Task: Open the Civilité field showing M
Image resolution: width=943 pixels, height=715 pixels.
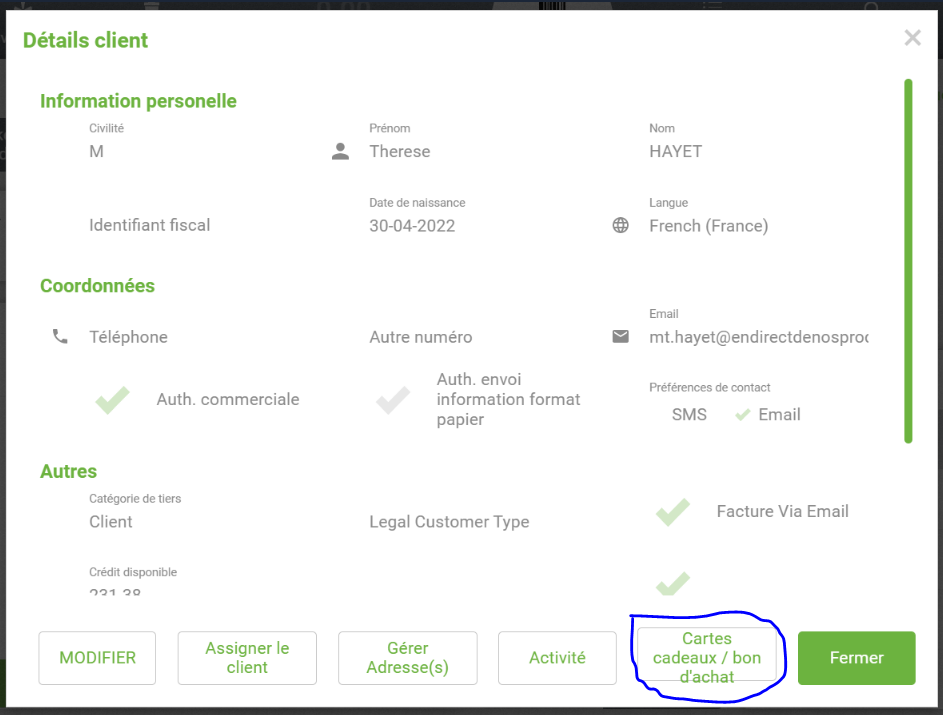Action: tap(96, 152)
